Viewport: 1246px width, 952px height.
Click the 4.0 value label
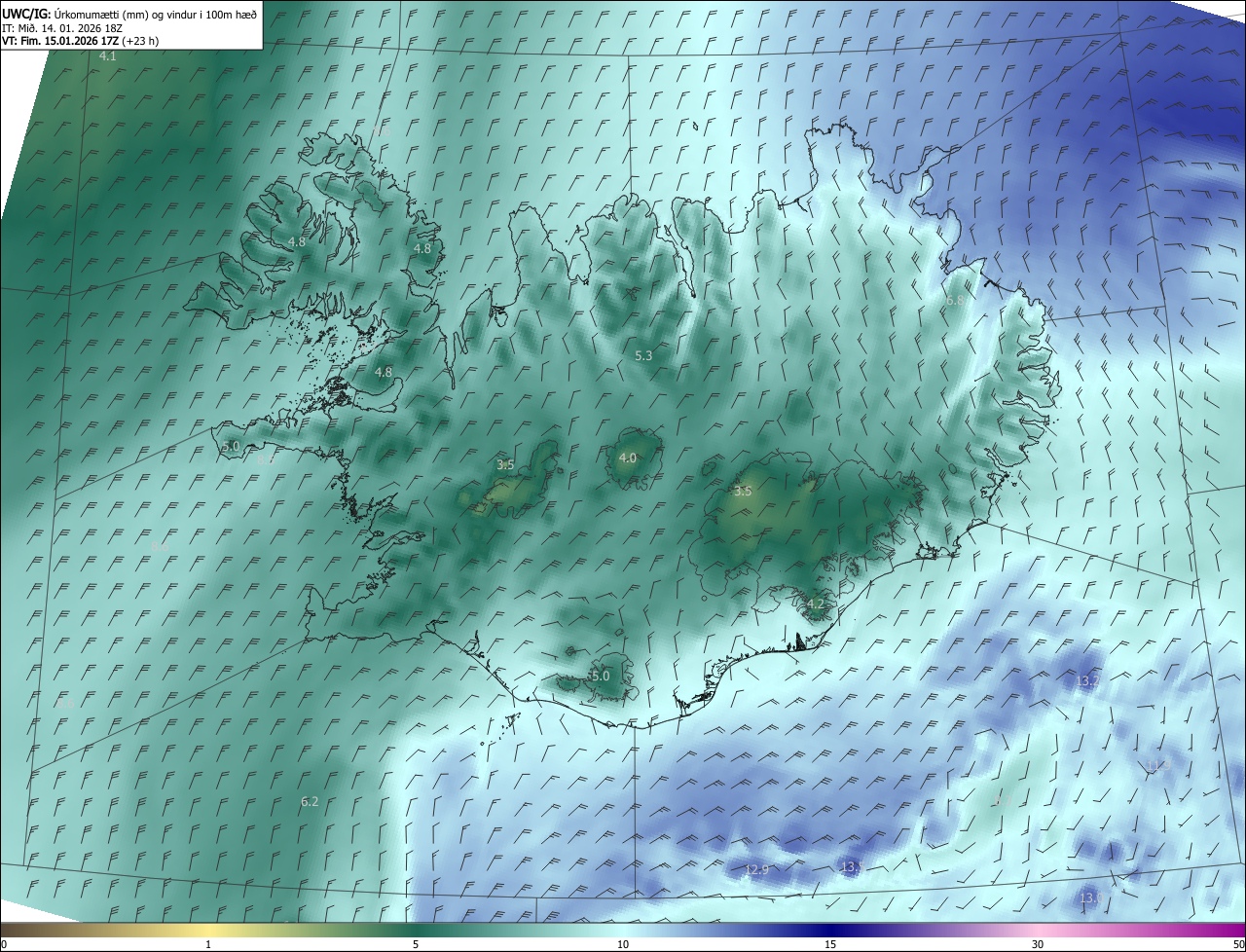[628, 458]
